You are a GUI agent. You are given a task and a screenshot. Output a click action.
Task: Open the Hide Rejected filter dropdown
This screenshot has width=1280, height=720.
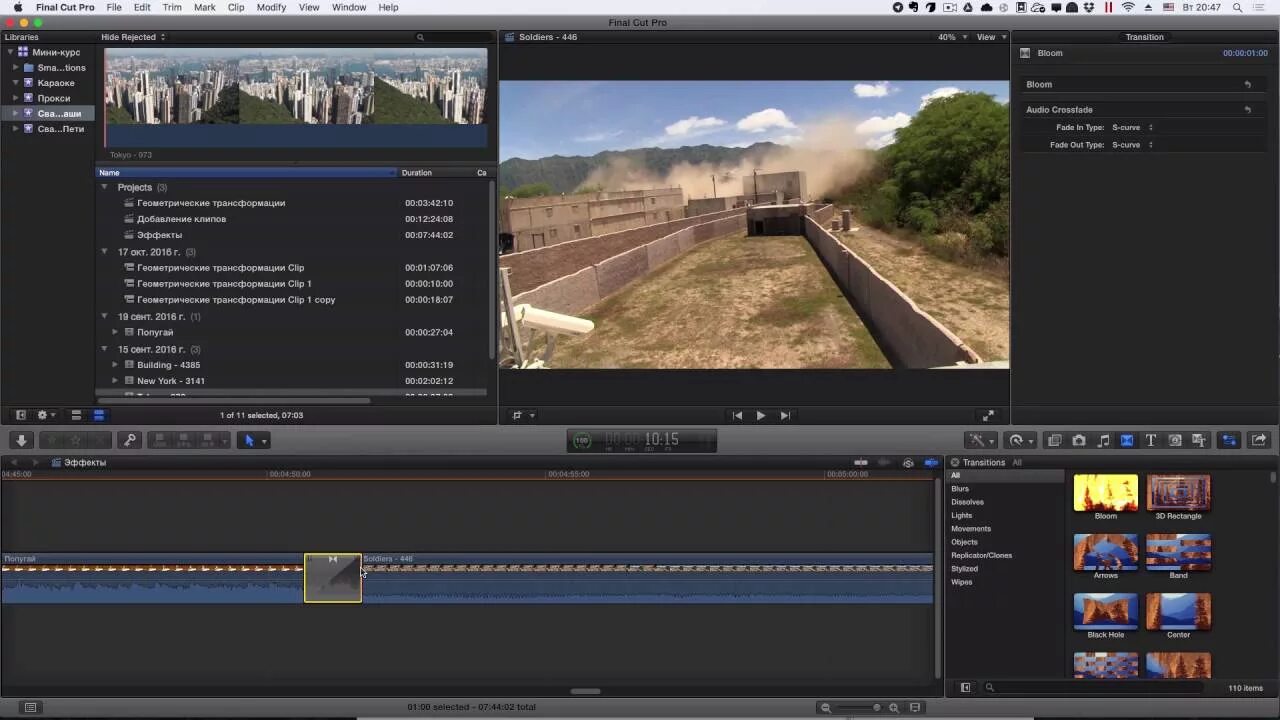click(133, 37)
